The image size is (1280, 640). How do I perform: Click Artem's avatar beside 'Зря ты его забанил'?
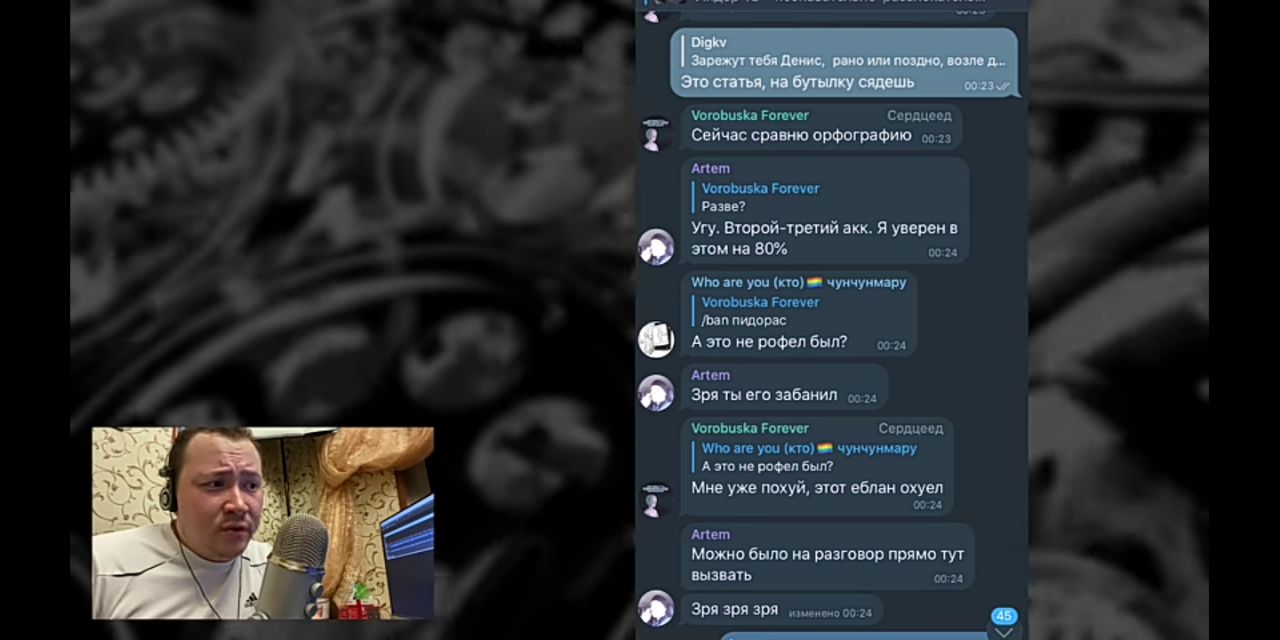(x=656, y=393)
